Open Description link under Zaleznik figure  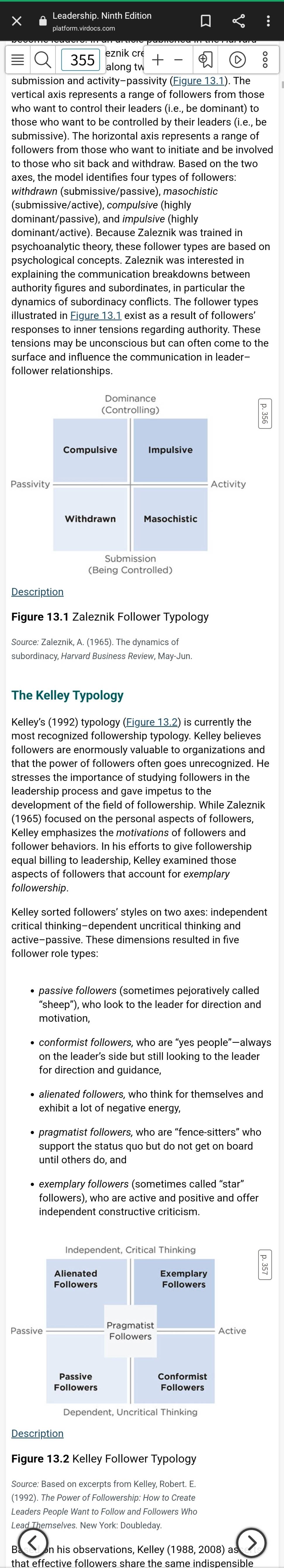(37, 592)
